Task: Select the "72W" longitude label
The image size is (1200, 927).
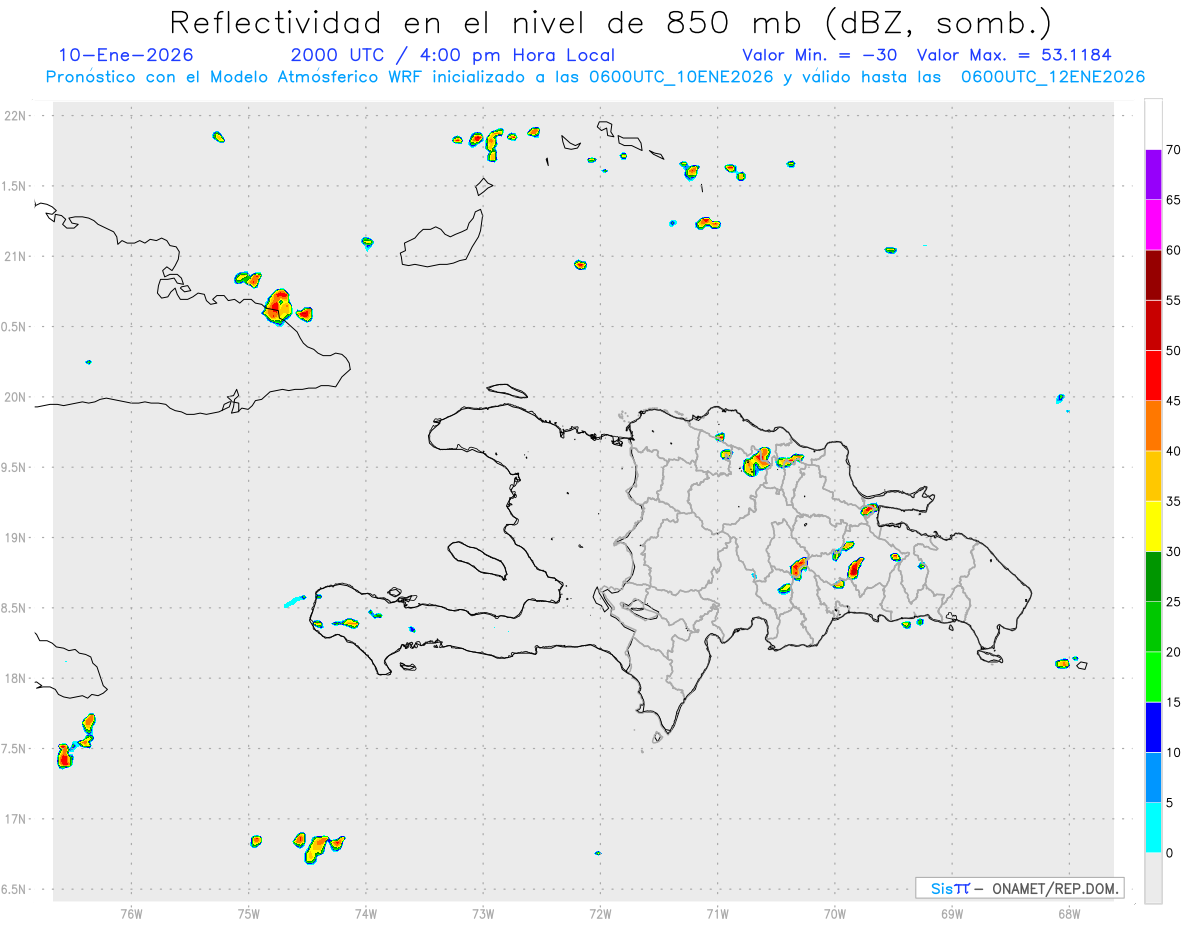Action: click(x=600, y=913)
